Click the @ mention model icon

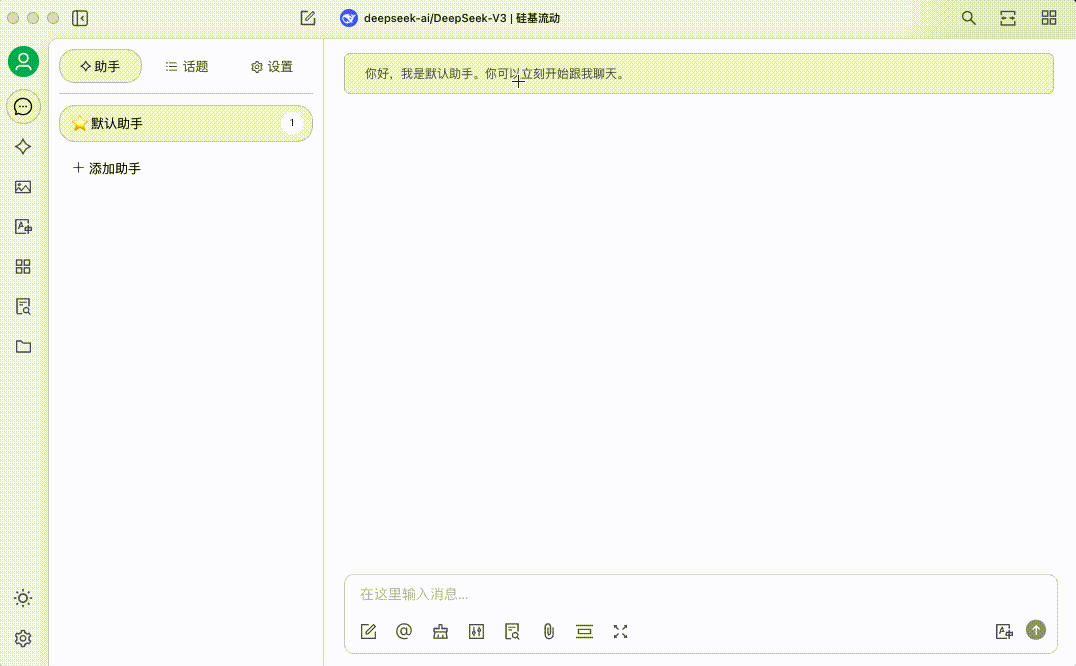[x=404, y=631]
